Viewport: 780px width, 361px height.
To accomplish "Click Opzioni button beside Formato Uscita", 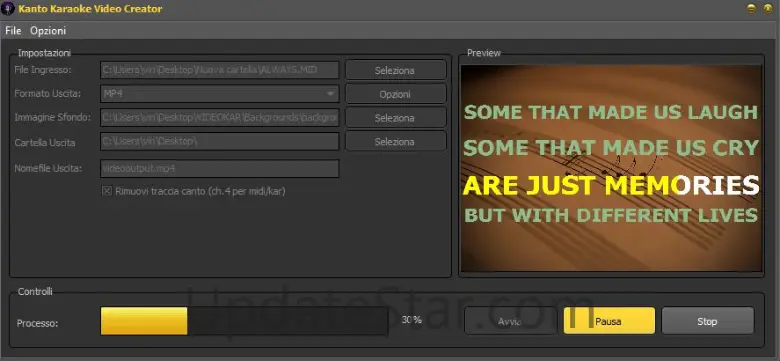I will click(x=396, y=94).
